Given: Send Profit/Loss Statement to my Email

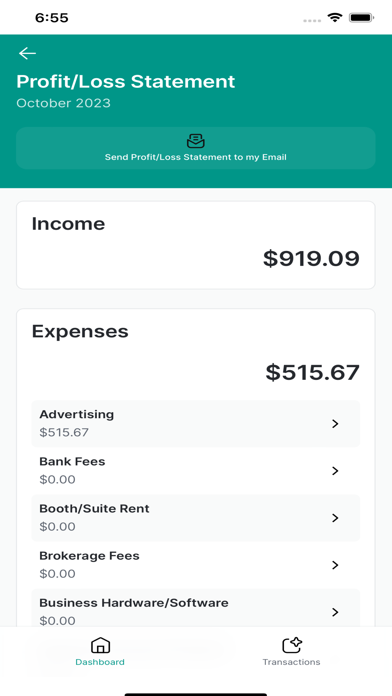Looking at the screenshot, I should coord(196,148).
